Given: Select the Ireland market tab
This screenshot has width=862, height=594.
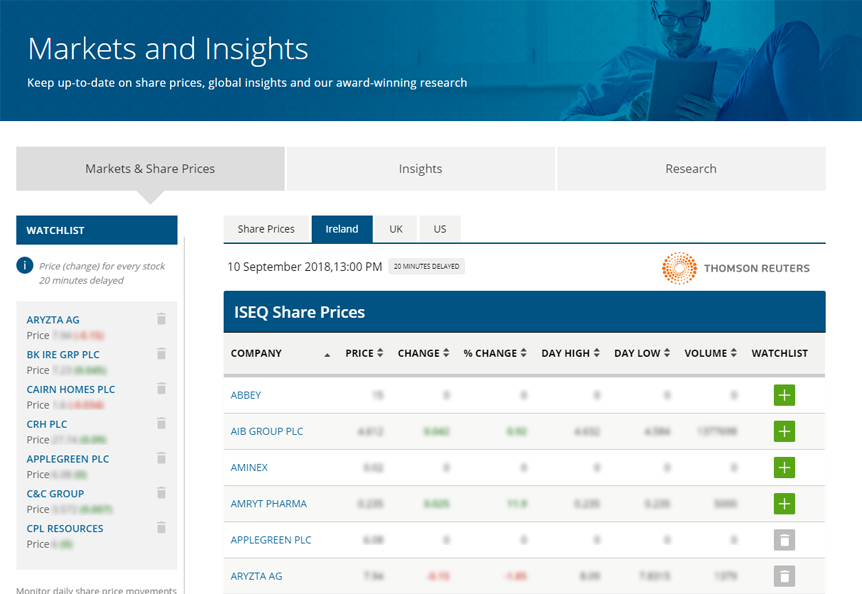Looking at the screenshot, I should 342,229.
